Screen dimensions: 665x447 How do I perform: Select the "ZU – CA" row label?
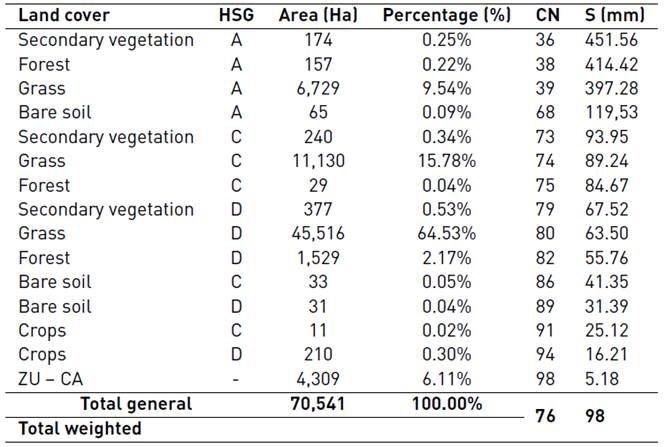pyautogui.click(x=54, y=379)
